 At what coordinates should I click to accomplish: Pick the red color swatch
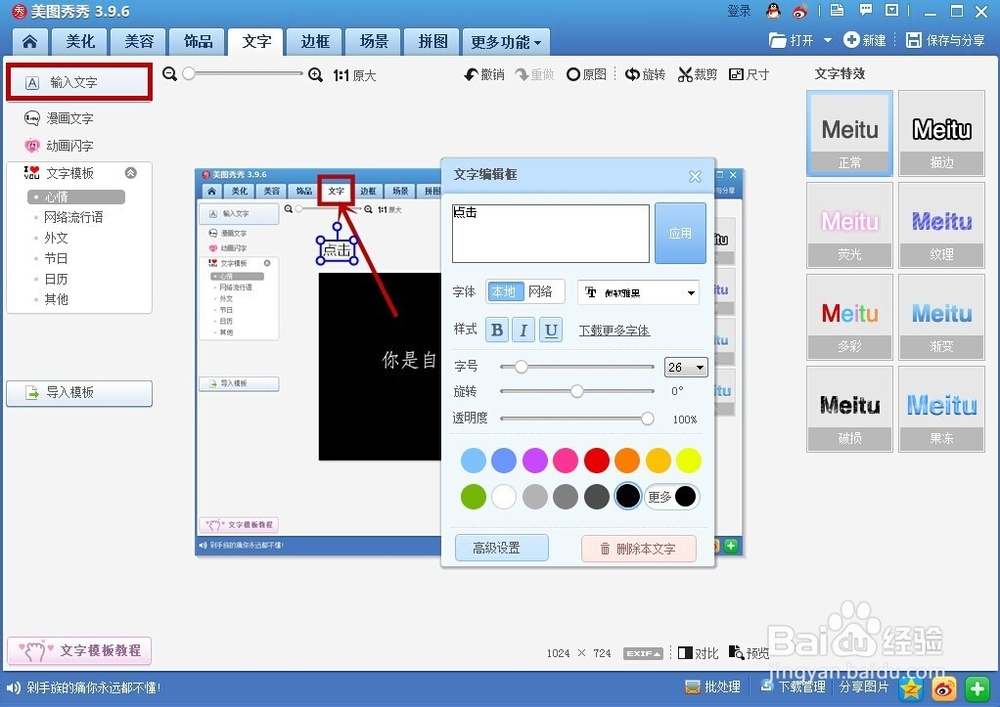click(x=596, y=460)
